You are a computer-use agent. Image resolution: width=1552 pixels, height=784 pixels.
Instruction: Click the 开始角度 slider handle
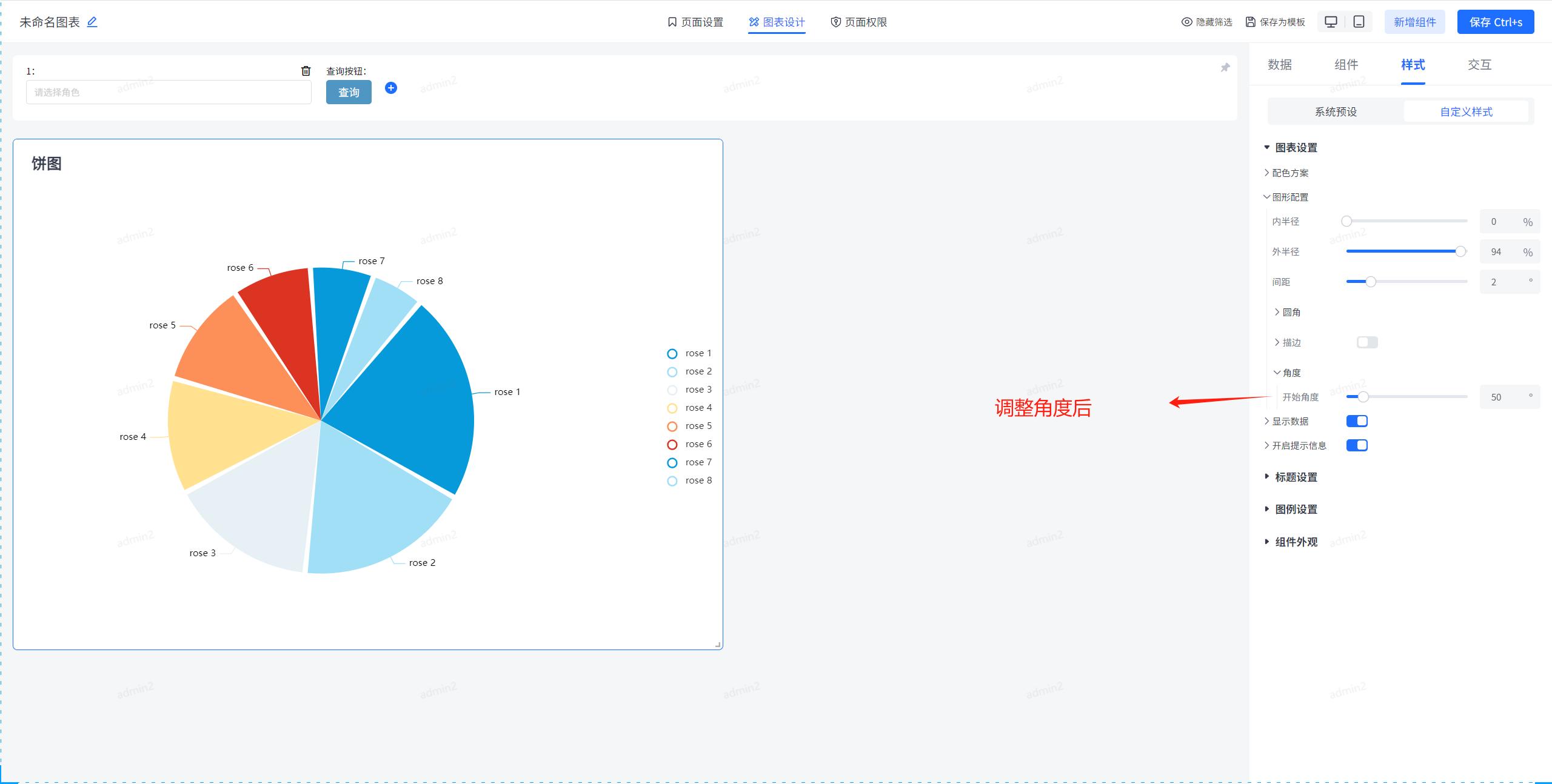[1363, 397]
